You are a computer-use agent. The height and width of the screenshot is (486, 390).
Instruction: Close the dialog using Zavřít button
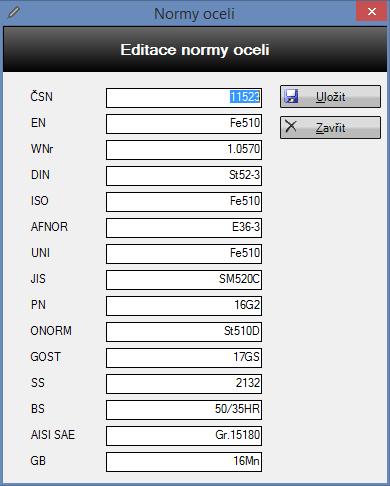(330, 127)
